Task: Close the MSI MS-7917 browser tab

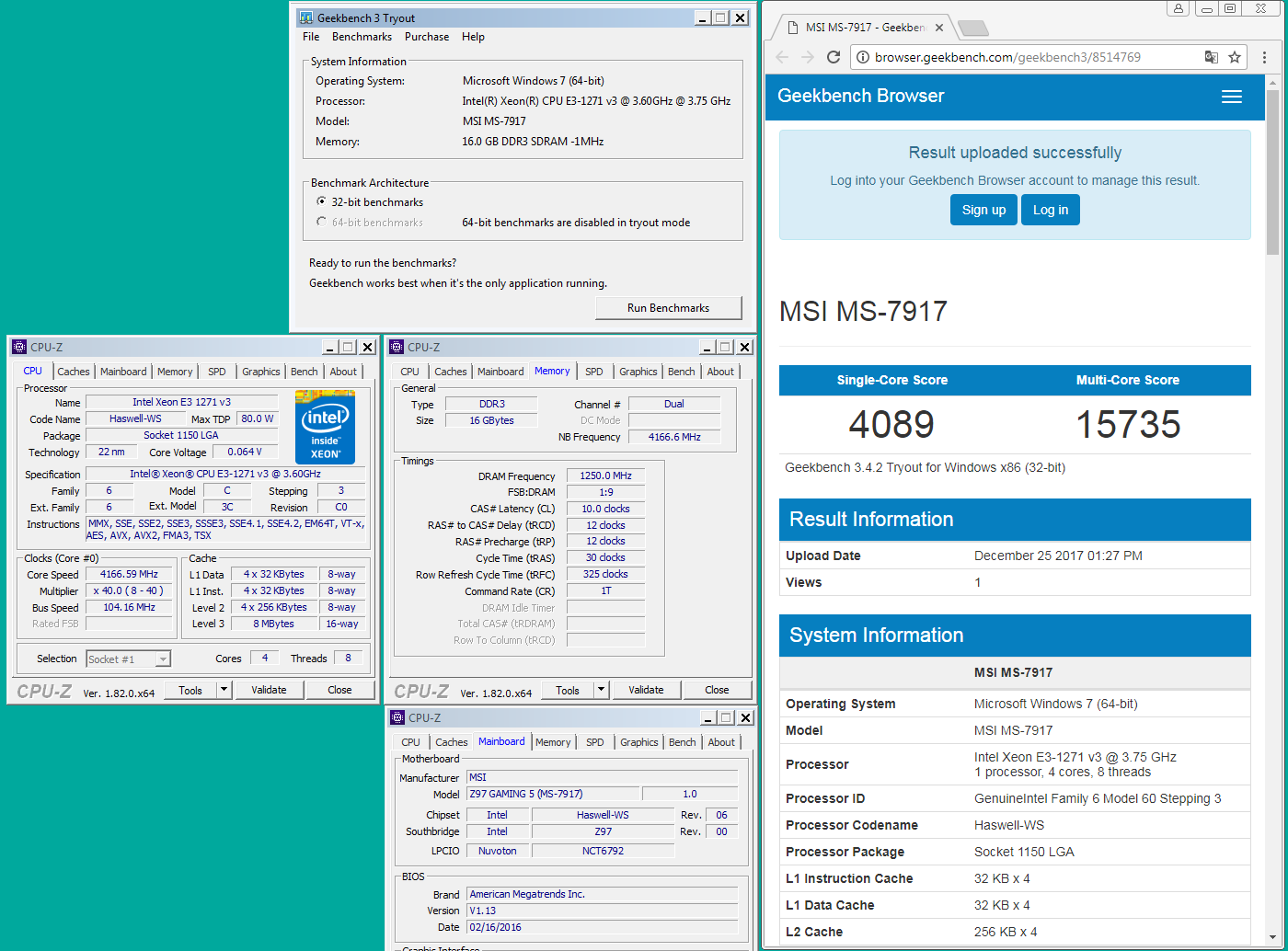Action: 939,28
